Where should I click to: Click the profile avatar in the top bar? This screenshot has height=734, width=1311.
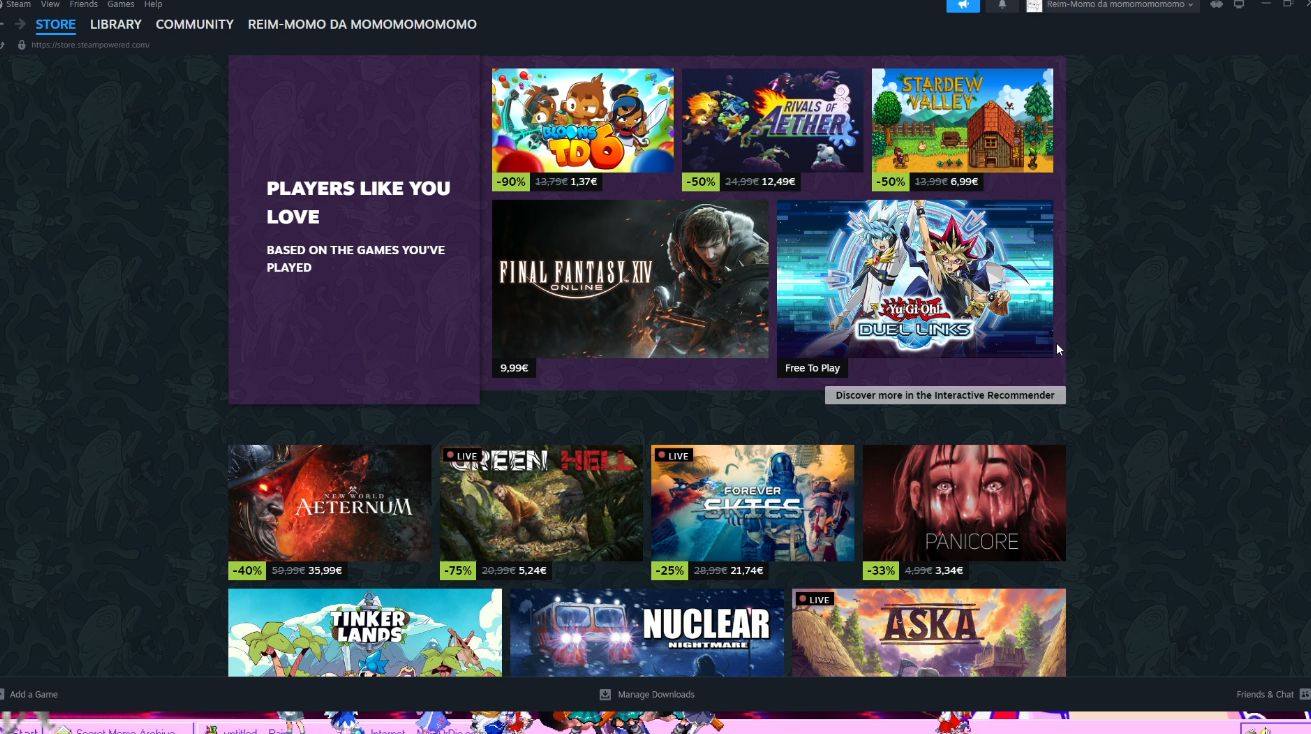coord(1034,5)
